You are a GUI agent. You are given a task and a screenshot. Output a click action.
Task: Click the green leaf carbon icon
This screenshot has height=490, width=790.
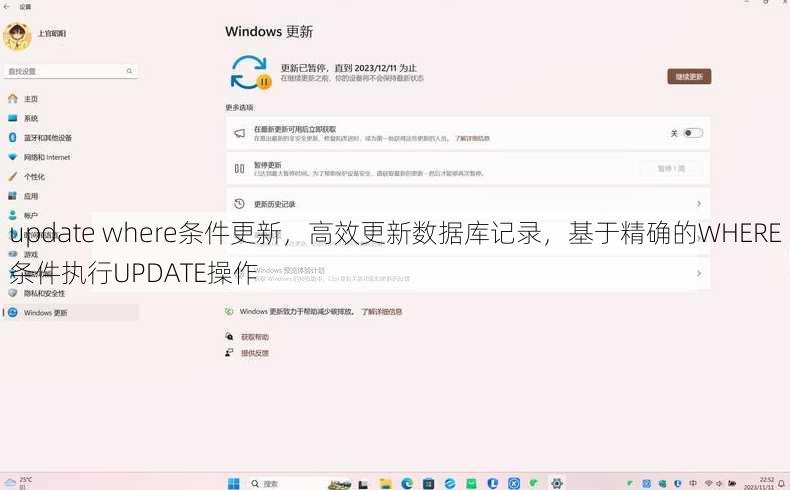(x=229, y=312)
